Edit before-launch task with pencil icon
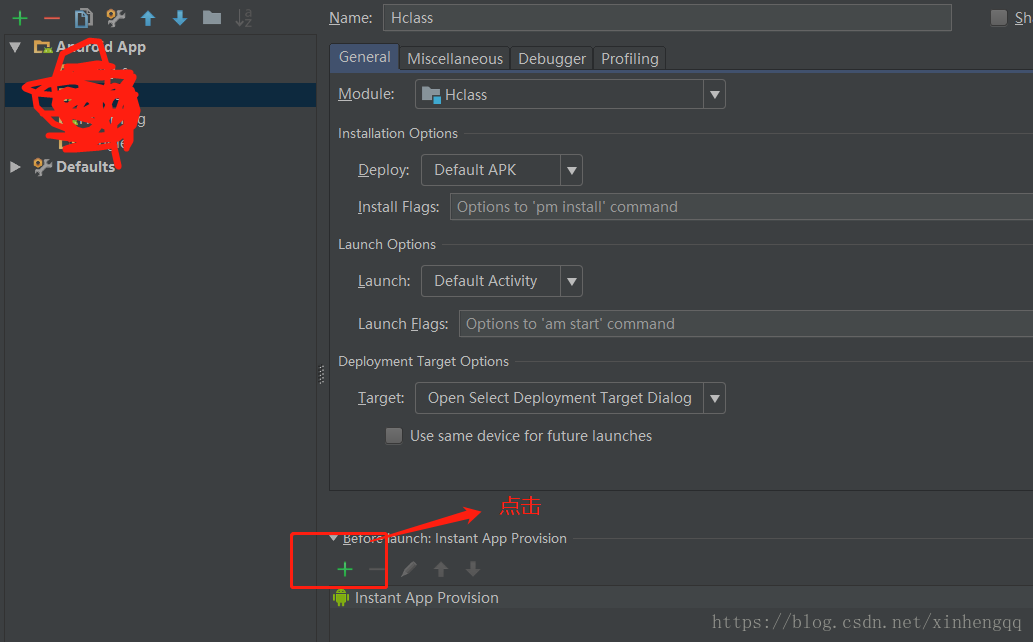This screenshot has width=1033, height=642. [408, 569]
